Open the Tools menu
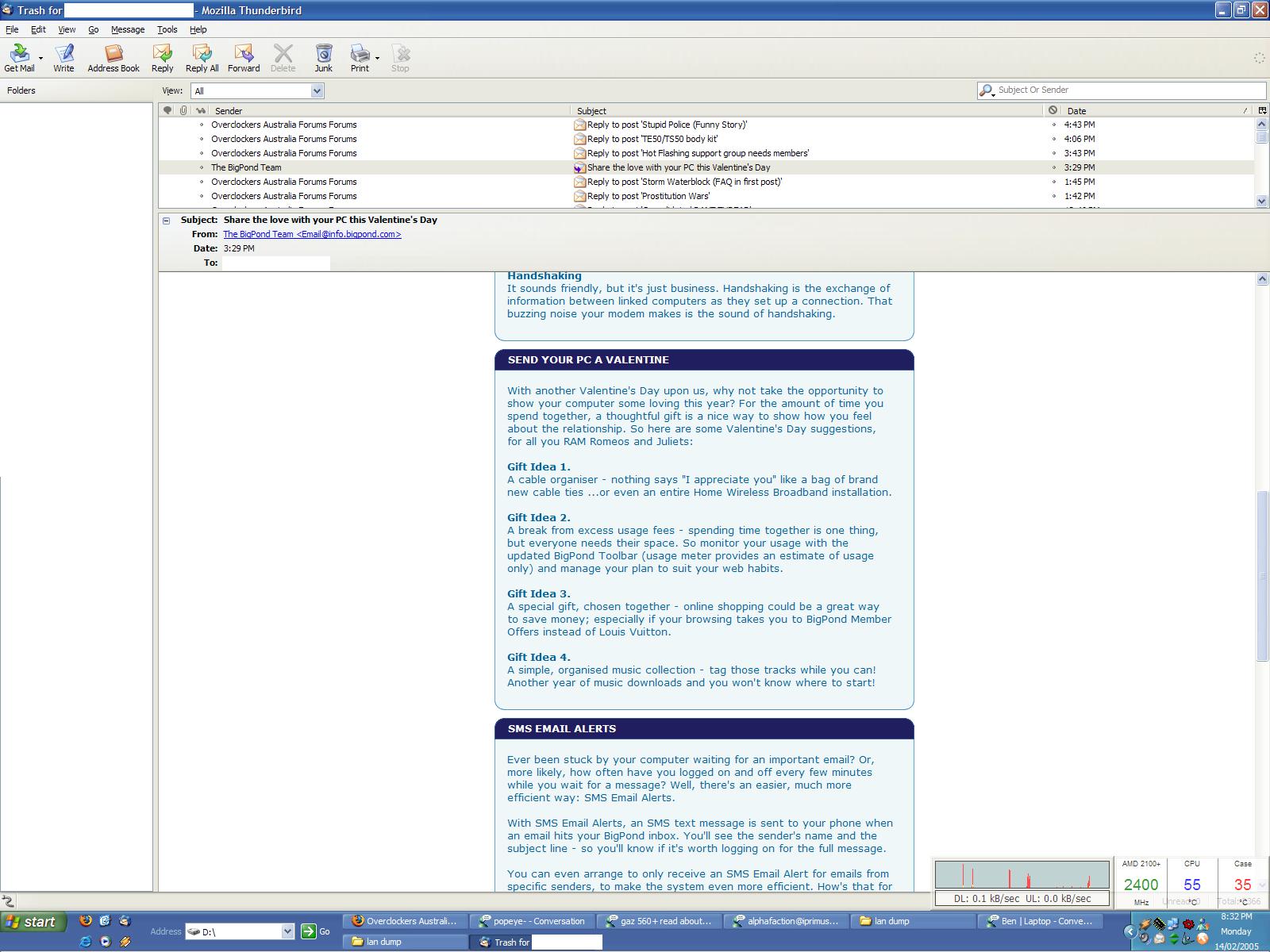The image size is (1270, 952). click(x=167, y=29)
